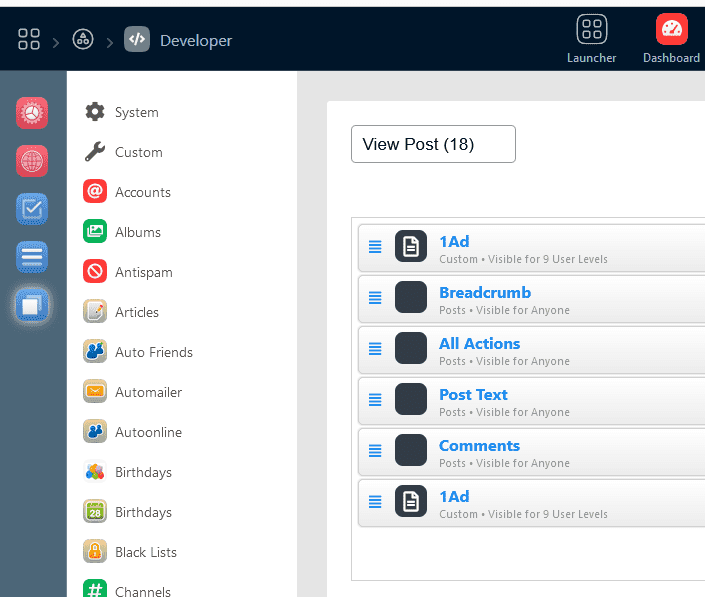Select the red clock icon in left strip
The height and width of the screenshot is (597, 705).
coord(32,113)
